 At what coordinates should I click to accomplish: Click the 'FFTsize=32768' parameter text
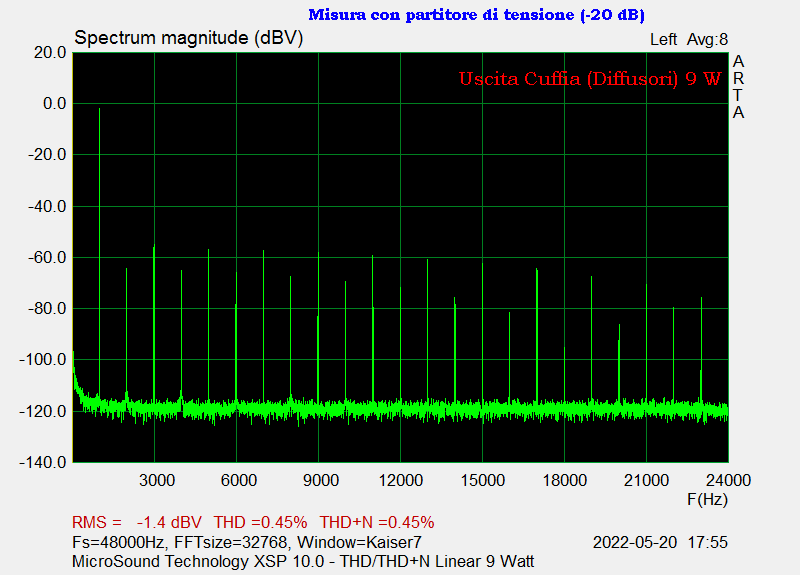tap(231, 542)
